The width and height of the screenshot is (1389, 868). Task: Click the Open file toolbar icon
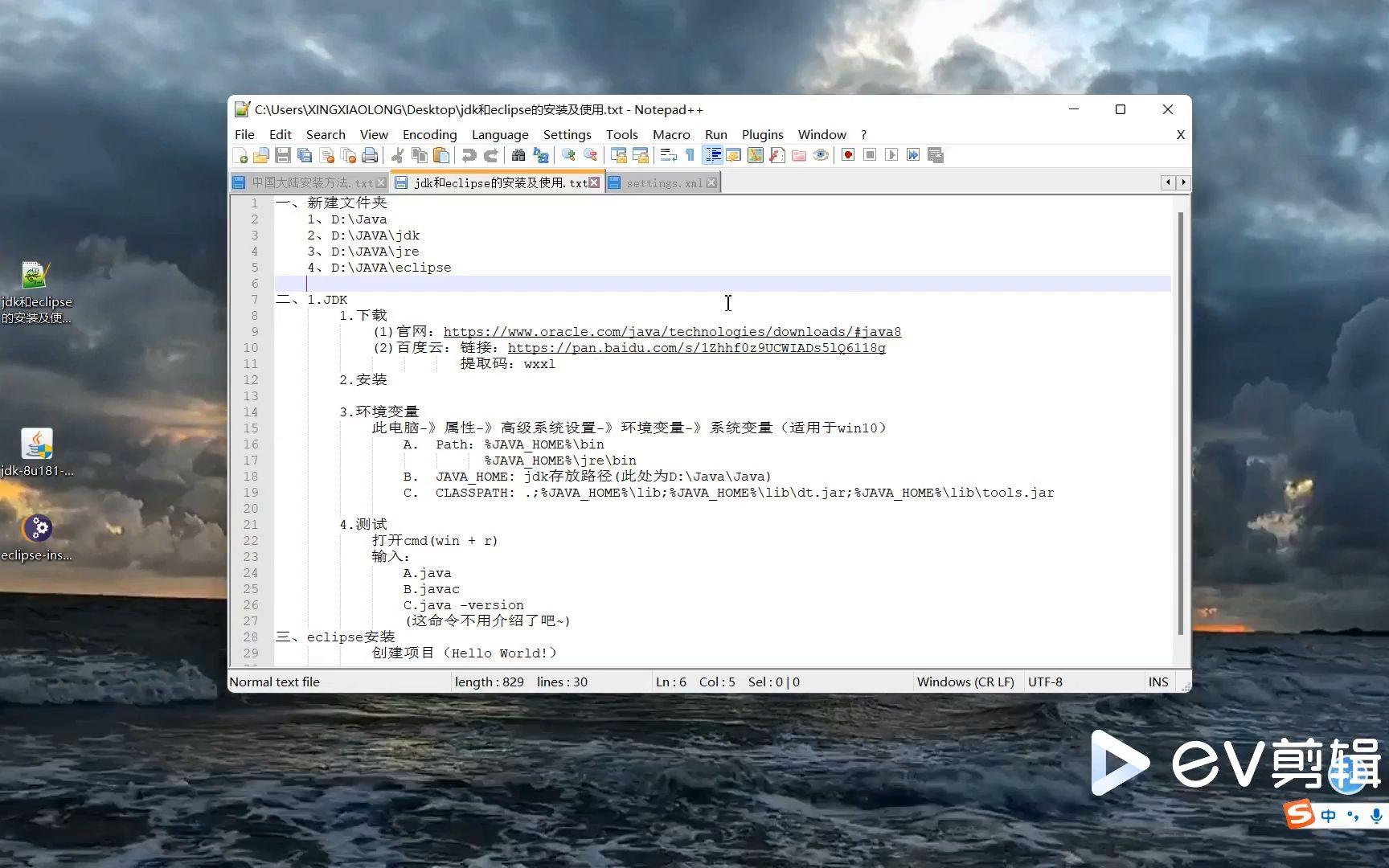tap(261, 155)
